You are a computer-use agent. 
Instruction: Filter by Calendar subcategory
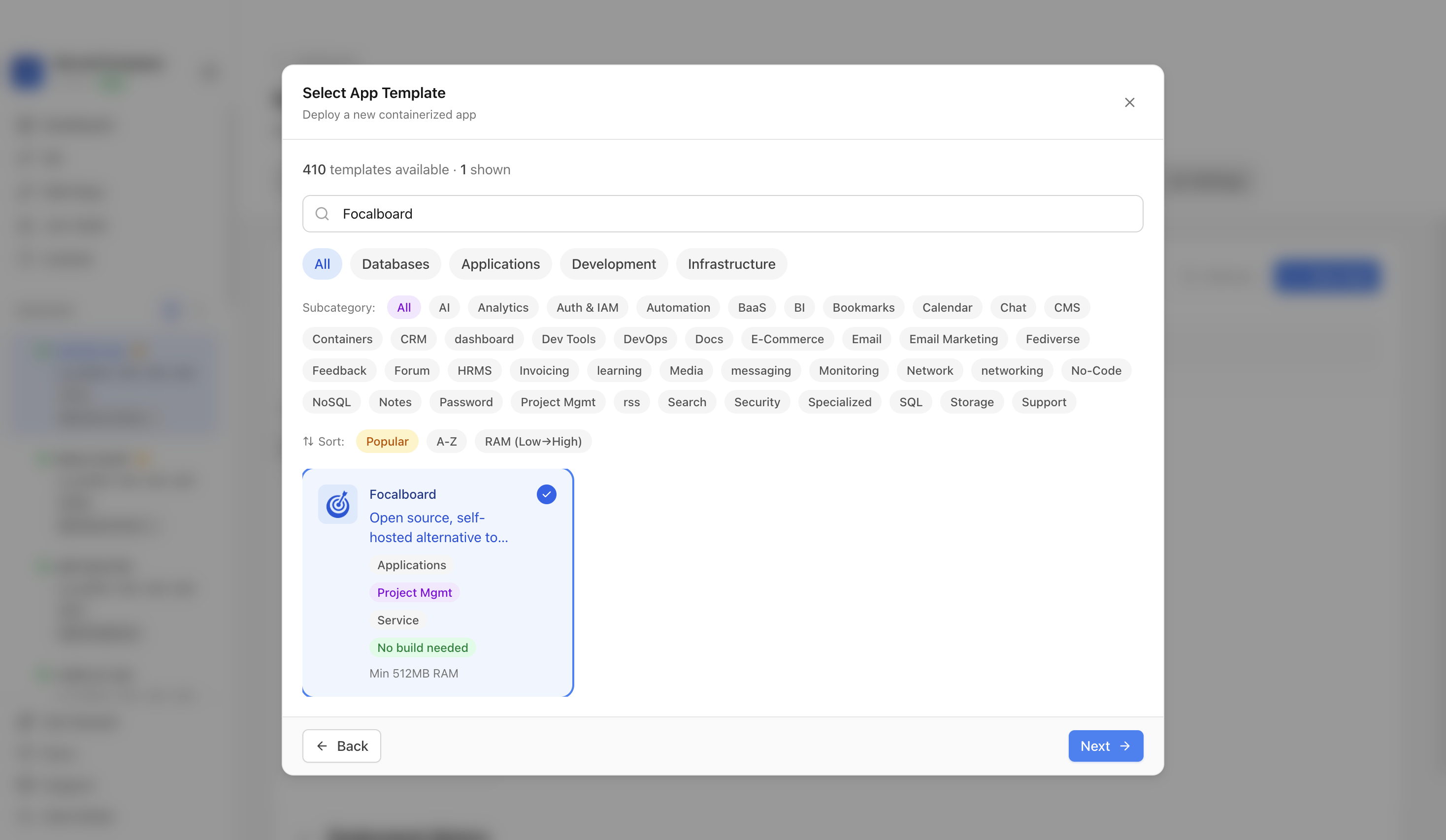947,308
